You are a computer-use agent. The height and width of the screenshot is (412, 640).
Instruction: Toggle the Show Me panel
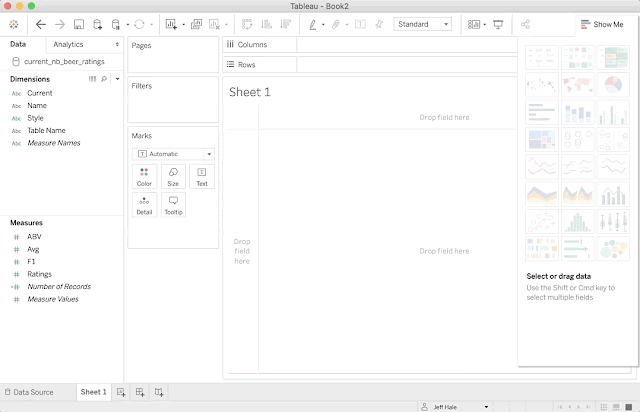(x=602, y=24)
